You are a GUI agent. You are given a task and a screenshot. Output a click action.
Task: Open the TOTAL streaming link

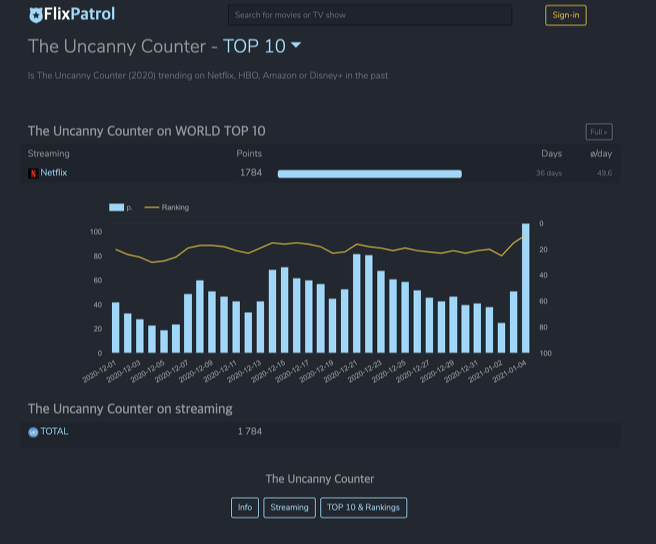(54, 431)
